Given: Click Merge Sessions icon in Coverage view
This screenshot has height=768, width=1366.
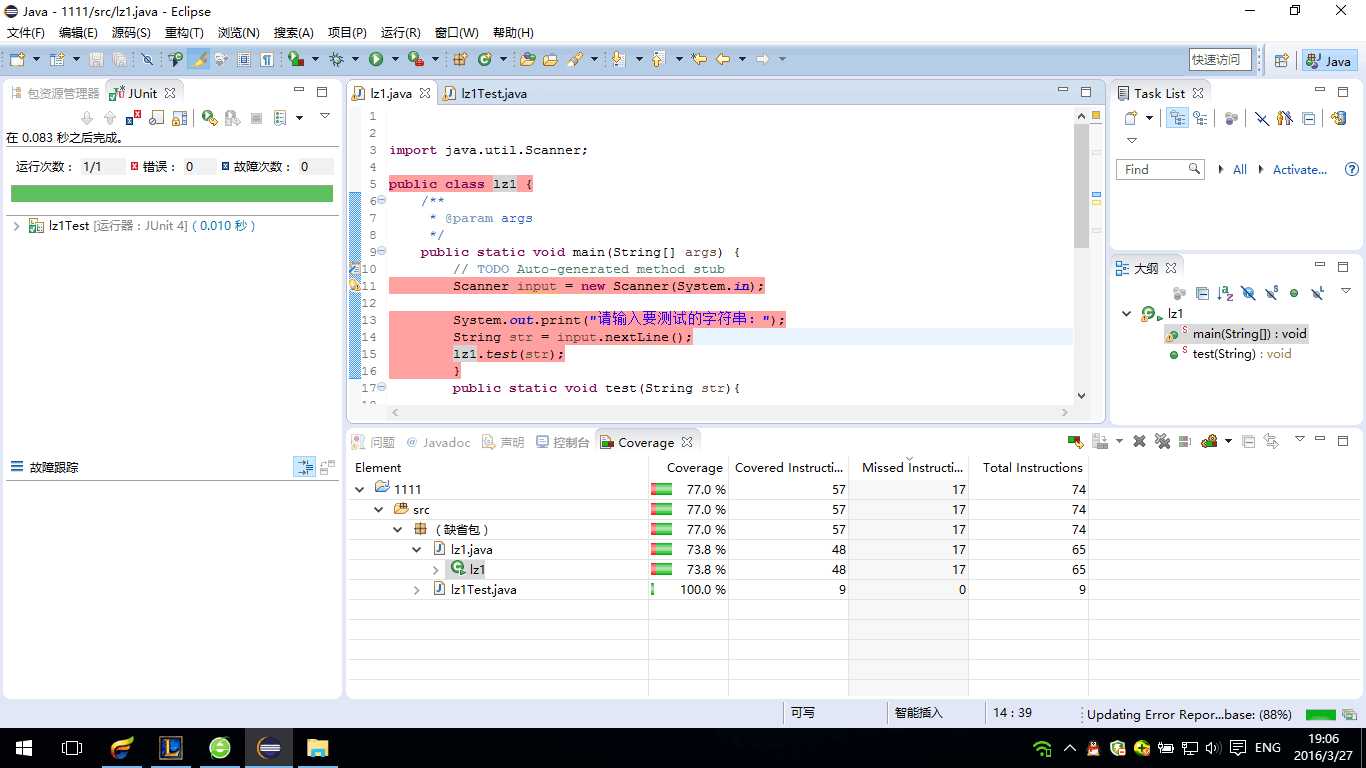Looking at the screenshot, I should (1184, 441).
